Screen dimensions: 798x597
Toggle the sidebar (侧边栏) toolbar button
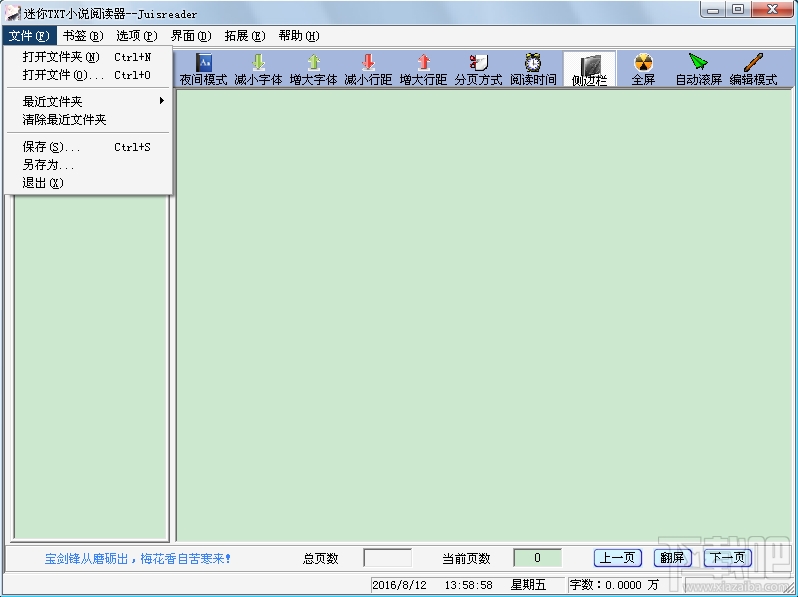(589, 69)
